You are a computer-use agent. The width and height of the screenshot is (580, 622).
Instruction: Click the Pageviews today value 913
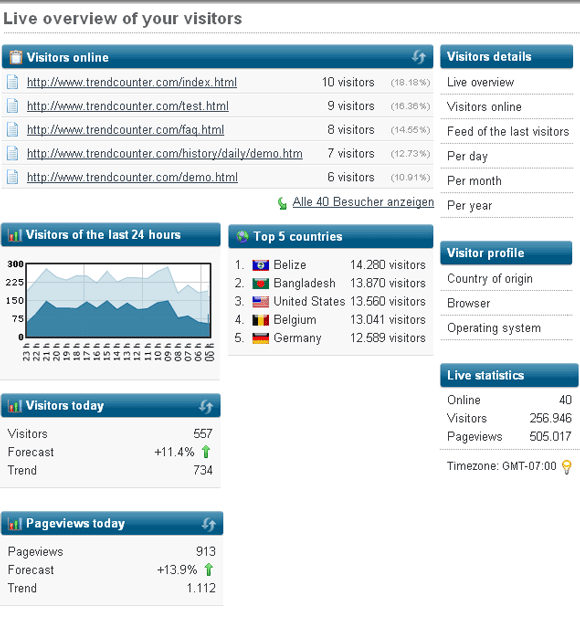[x=205, y=551]
